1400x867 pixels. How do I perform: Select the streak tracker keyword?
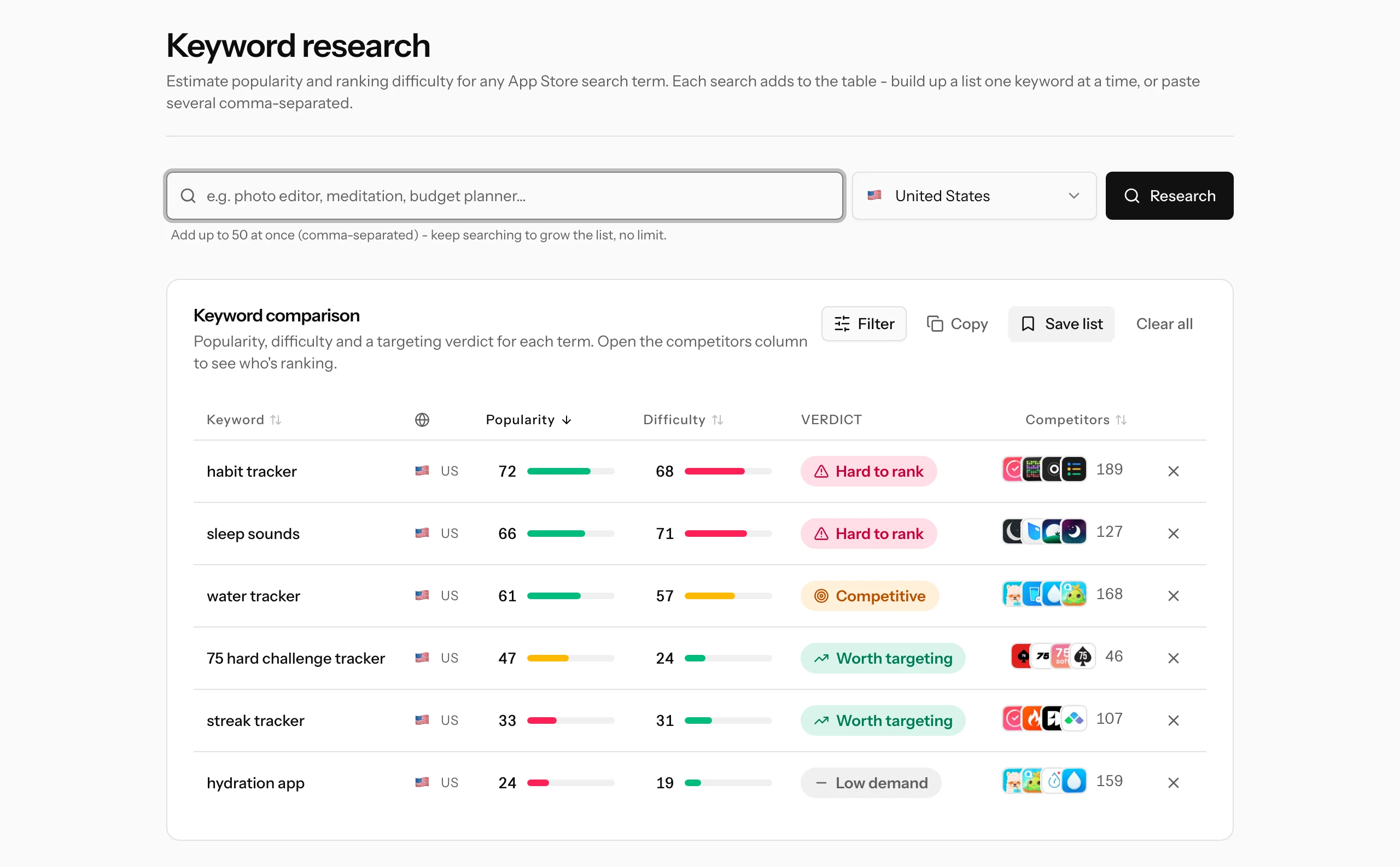click(x=255, y=721)
